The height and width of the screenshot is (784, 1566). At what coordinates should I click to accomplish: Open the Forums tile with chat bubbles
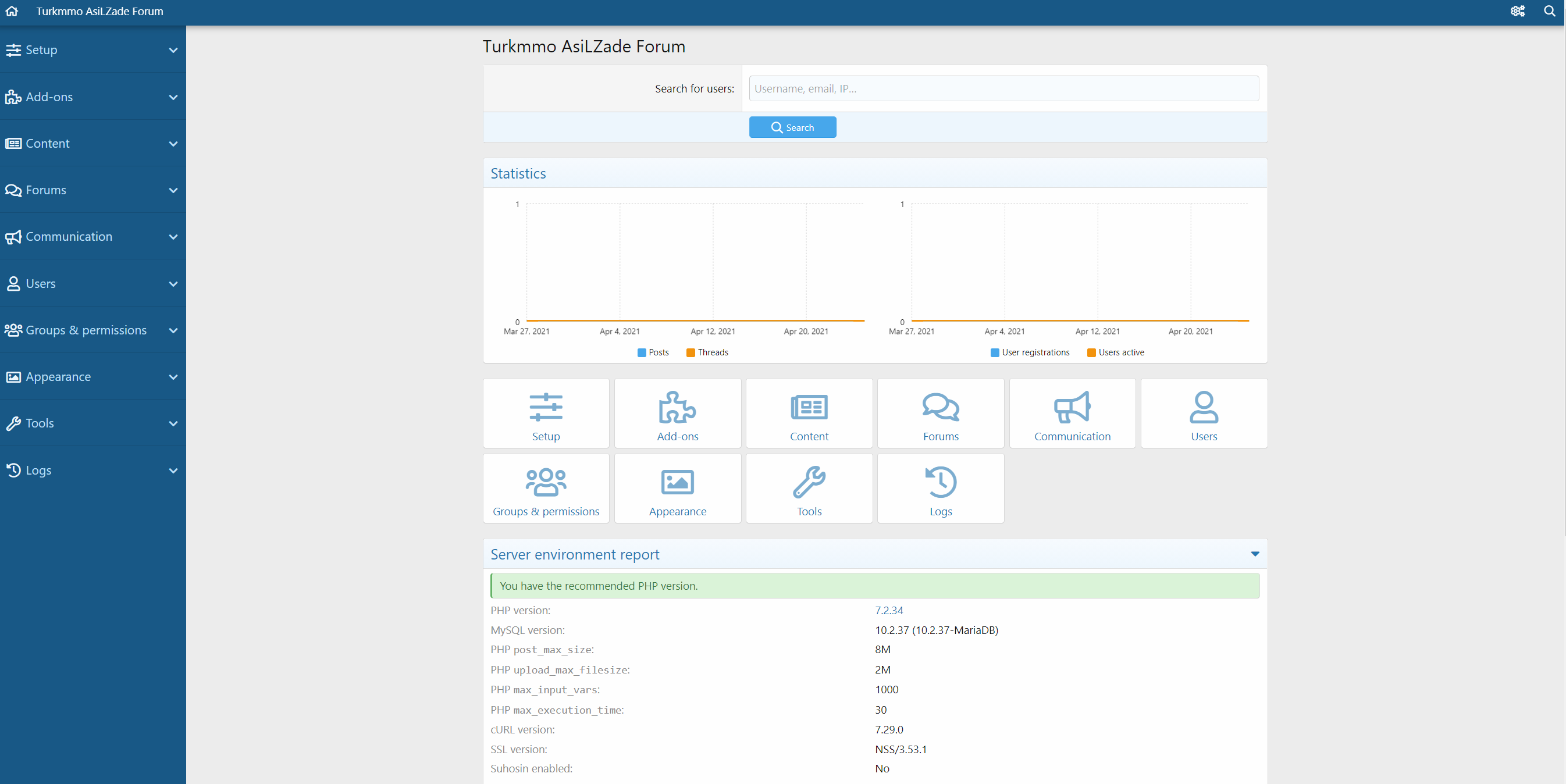[x=941, y=414]
